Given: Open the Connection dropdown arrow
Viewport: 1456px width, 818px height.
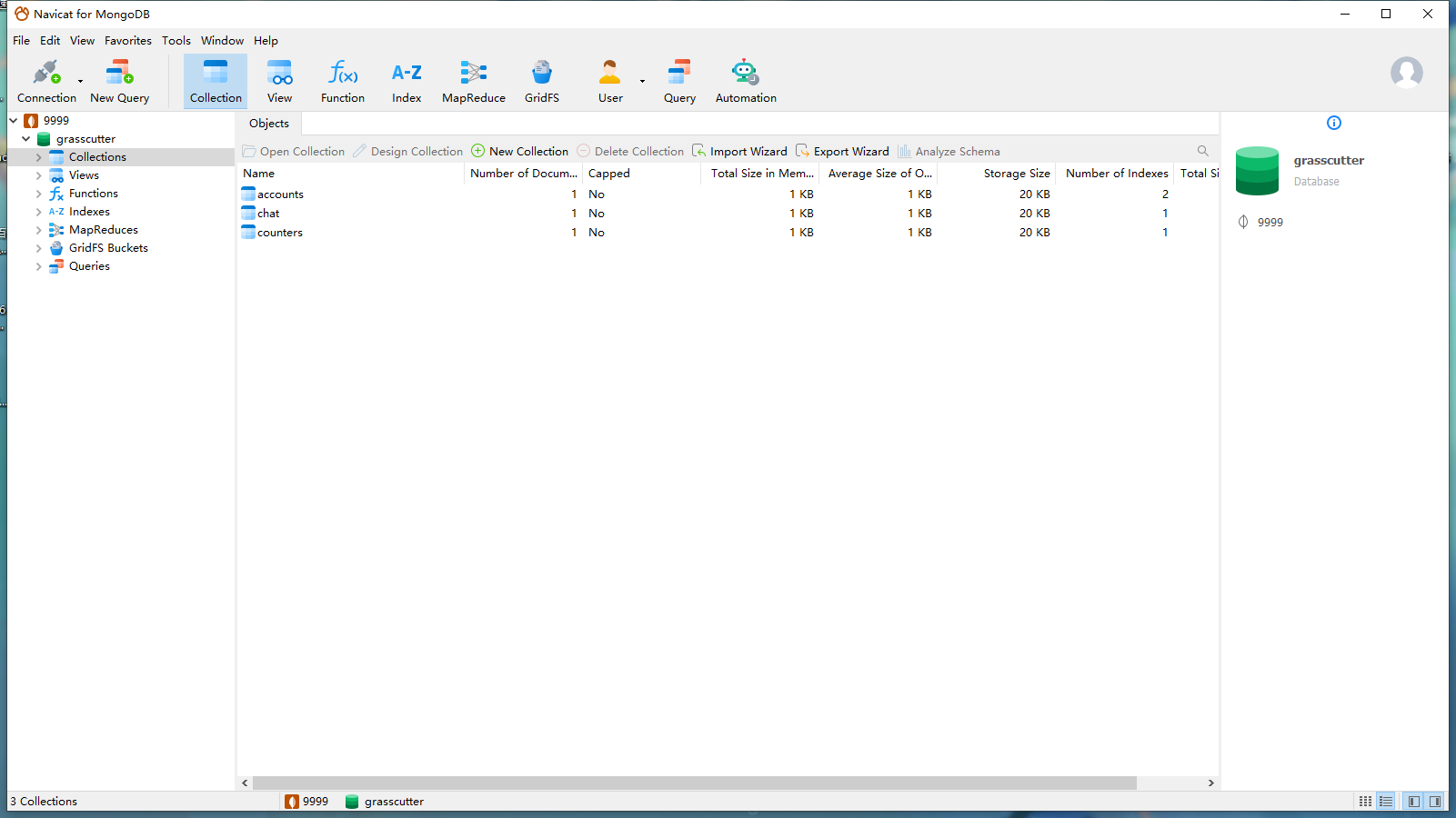Looking at the screenshot, I should tap(80, 82).
